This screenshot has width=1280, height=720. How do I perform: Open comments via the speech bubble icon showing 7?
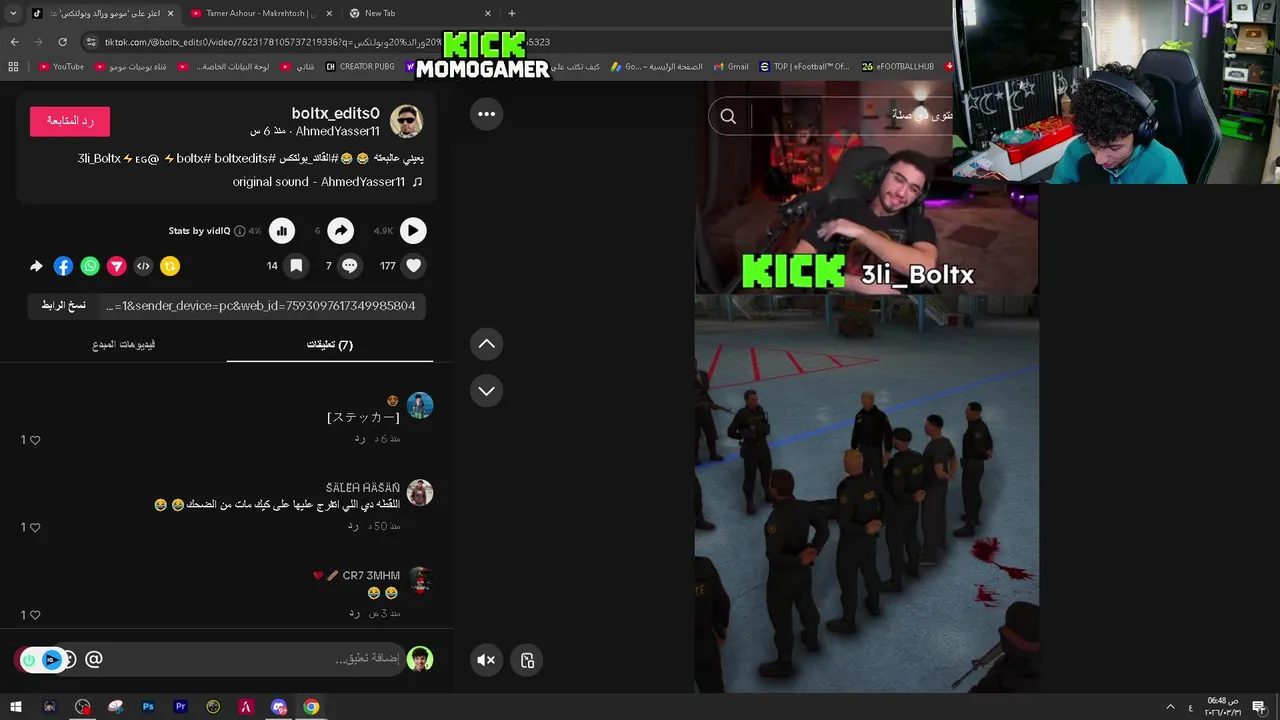349,266
